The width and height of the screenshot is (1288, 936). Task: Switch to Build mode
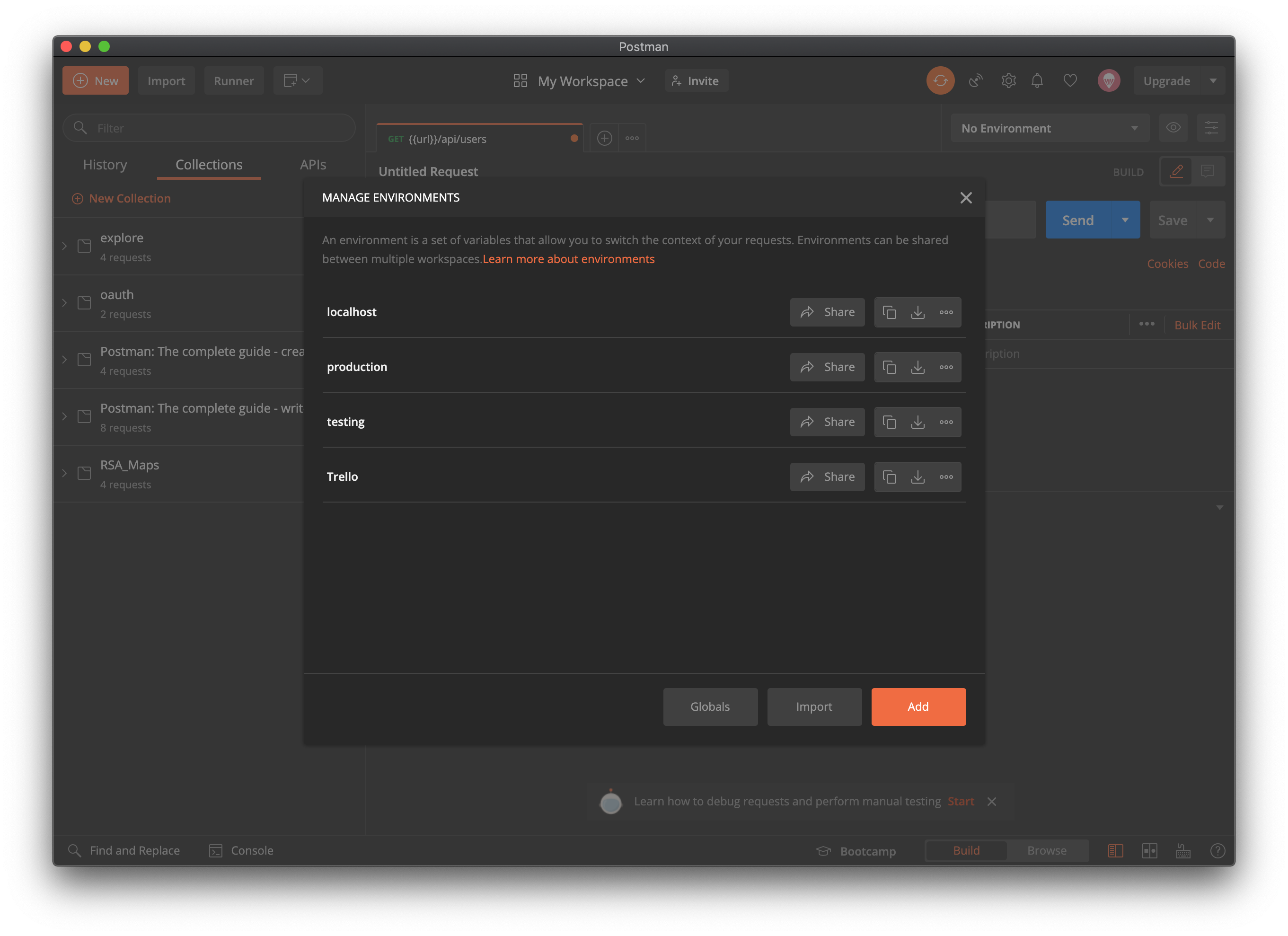(x=966, y=850)
